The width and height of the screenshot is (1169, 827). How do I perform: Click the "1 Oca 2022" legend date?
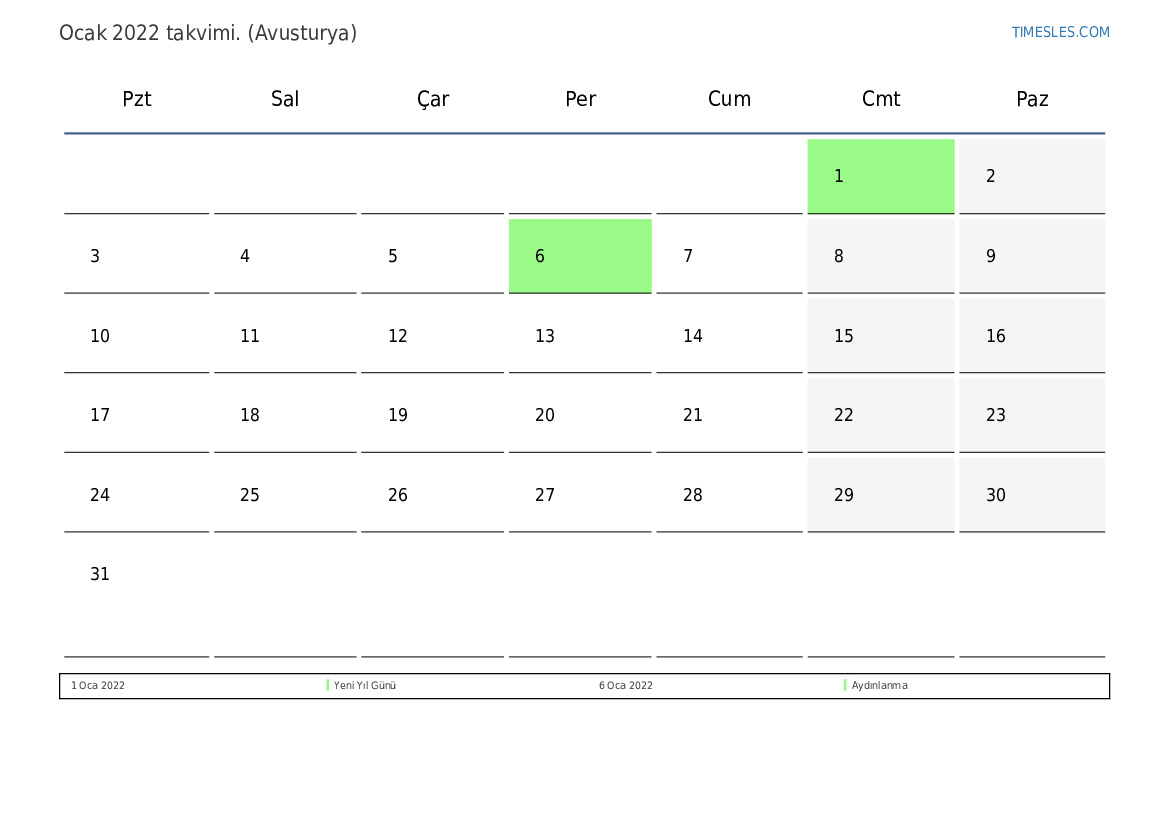coord(98,686)
